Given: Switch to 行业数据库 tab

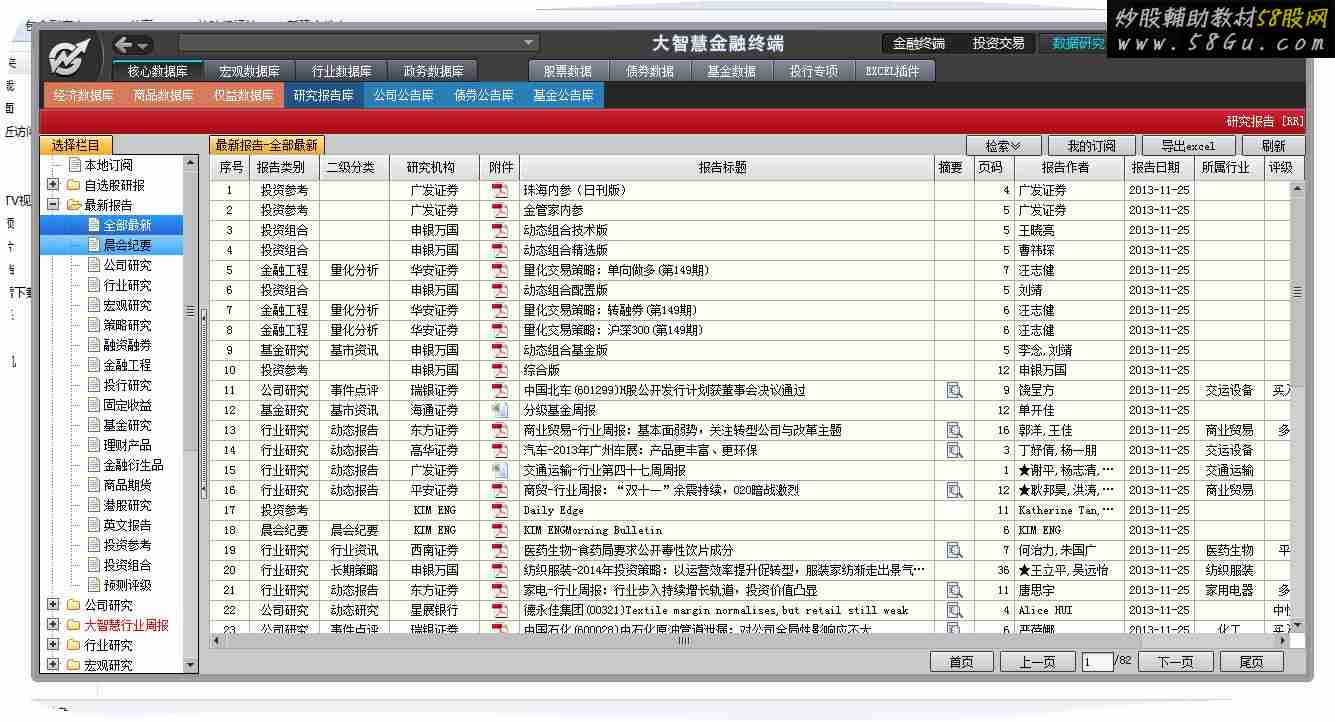Looking at the screenshot, I should coord(341,71).
